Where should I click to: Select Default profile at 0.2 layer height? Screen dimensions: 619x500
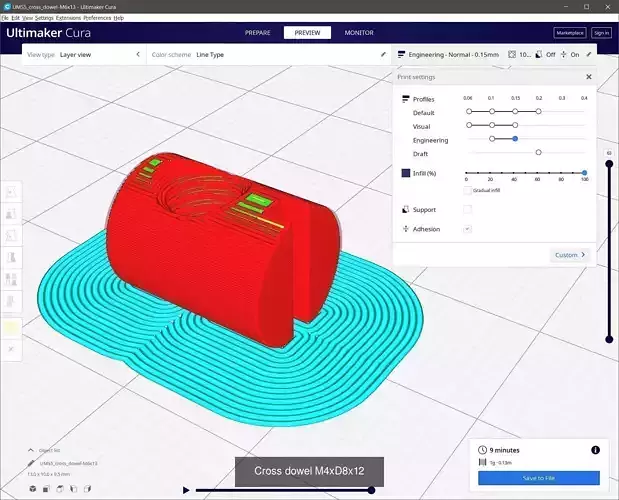click(x=538, y=111)
